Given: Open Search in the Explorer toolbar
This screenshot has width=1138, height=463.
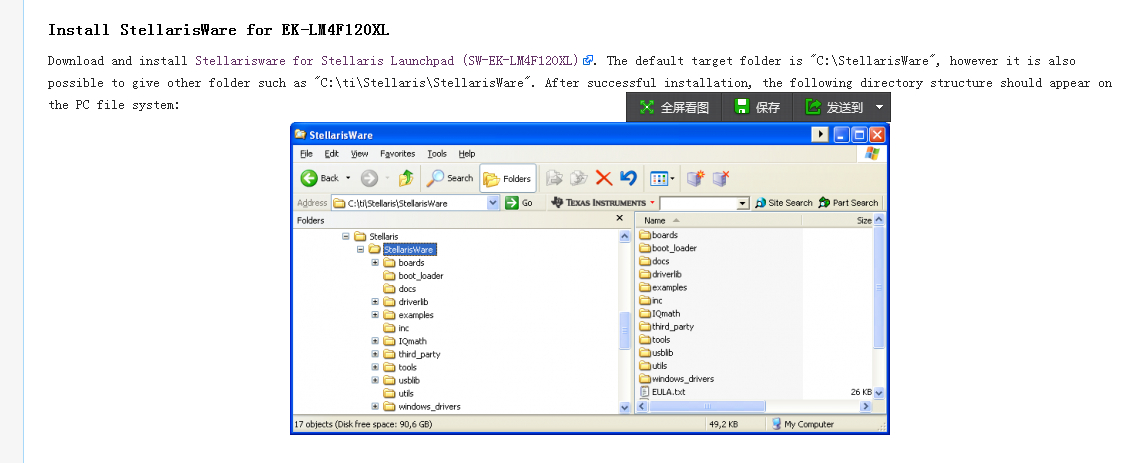Looking at the screenshot, I should 451,178.
